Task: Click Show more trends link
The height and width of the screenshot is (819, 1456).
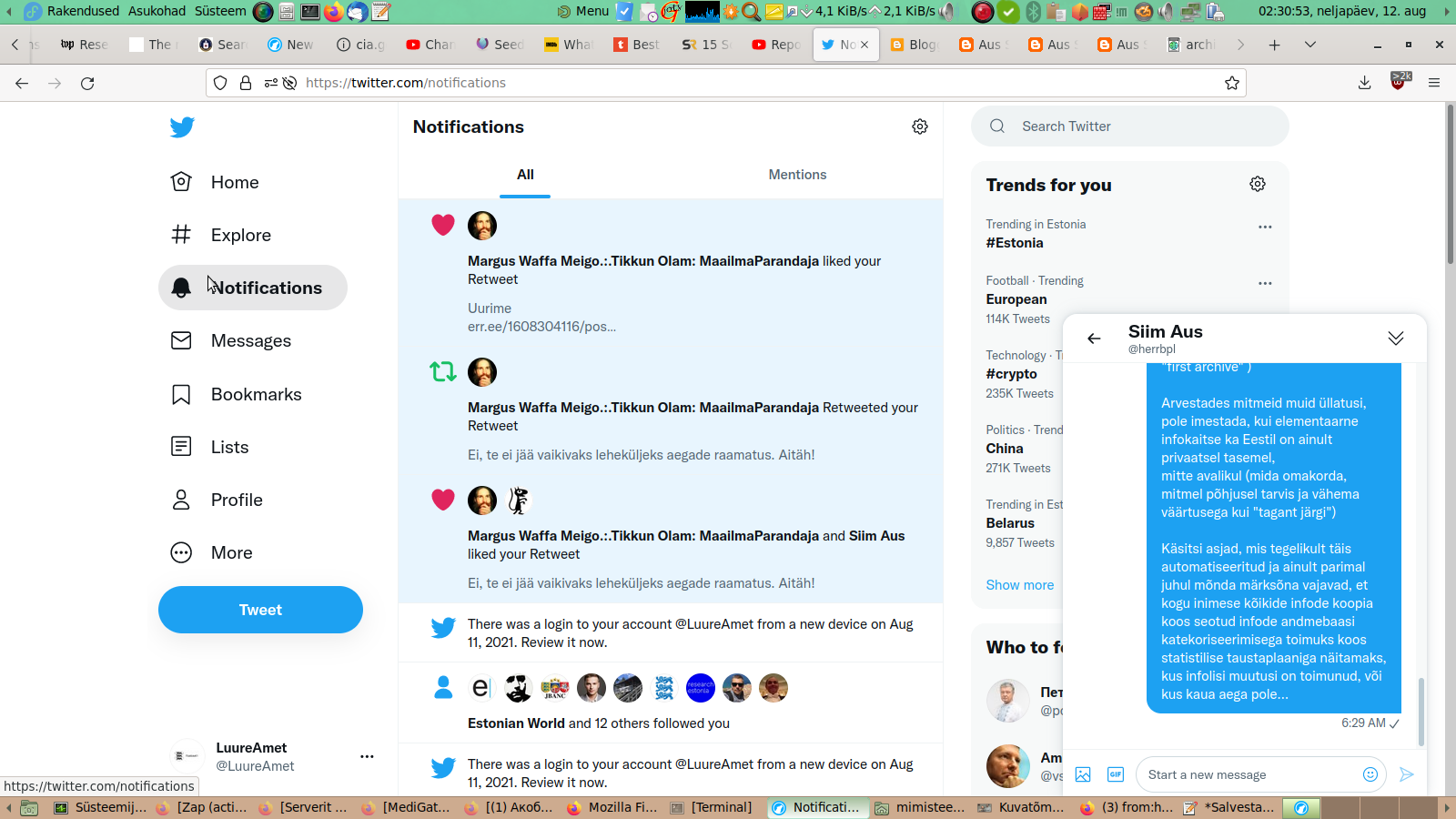Action: (1019, 585)
